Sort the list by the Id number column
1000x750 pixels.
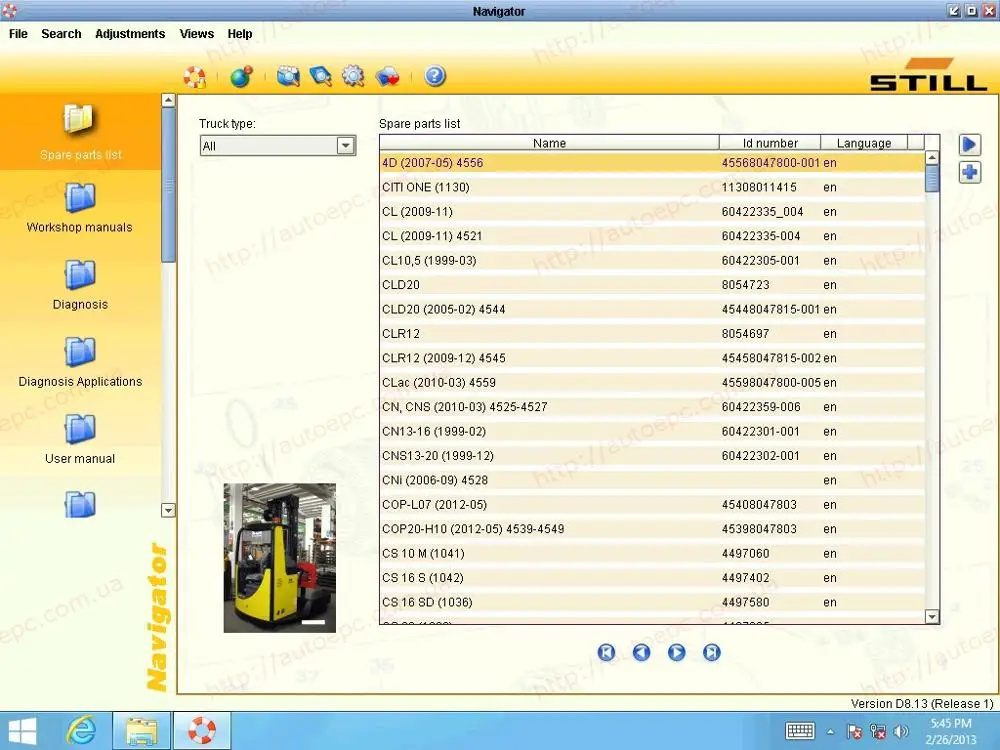click(770, 143)
